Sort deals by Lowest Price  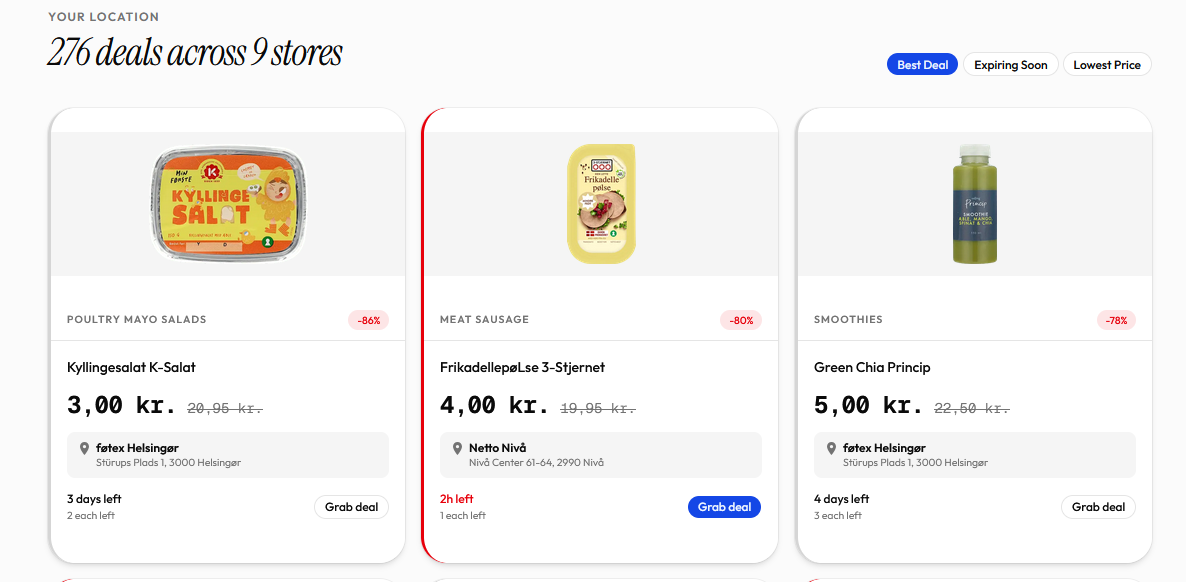1106,65
